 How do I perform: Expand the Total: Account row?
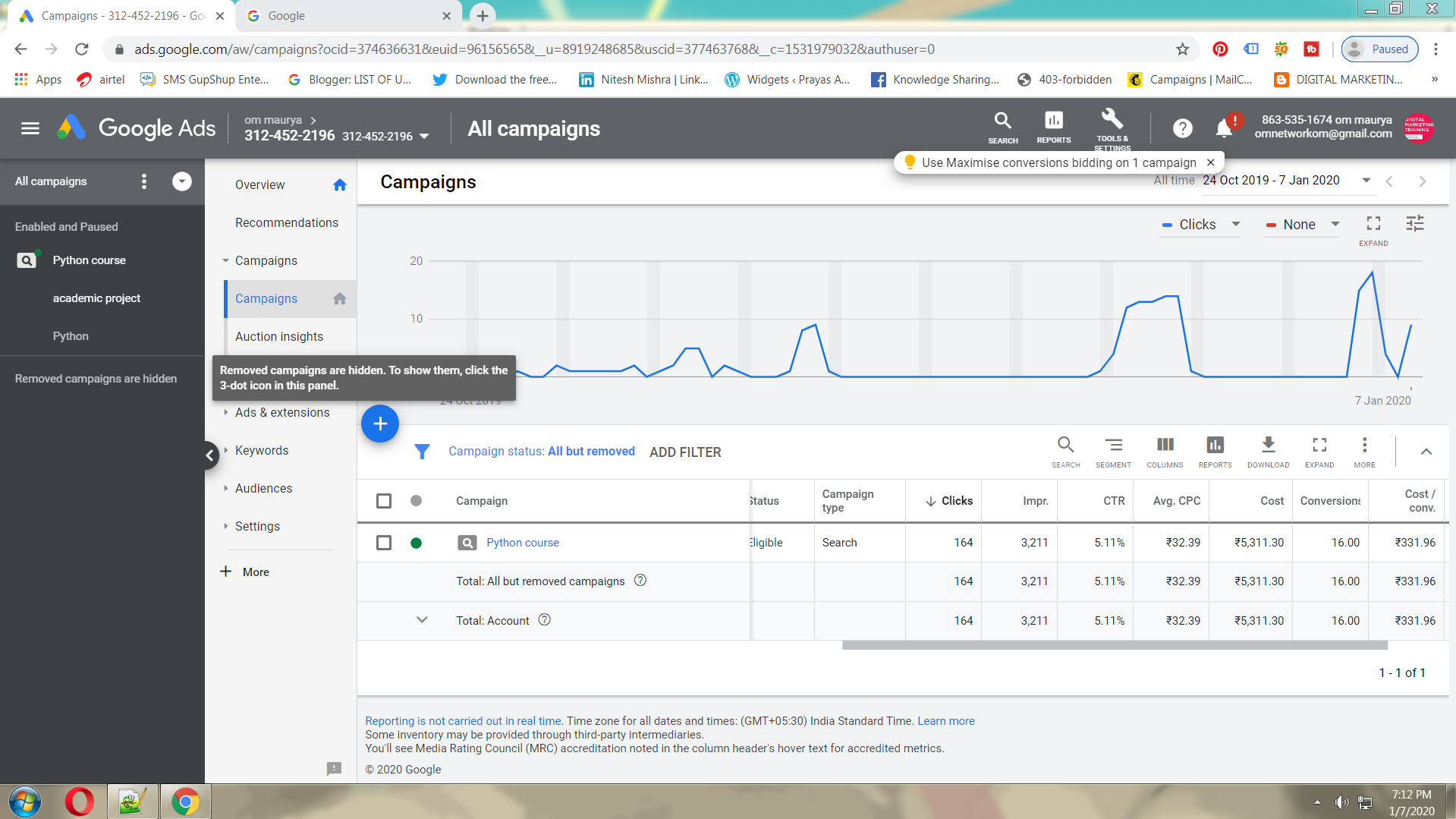422,620
